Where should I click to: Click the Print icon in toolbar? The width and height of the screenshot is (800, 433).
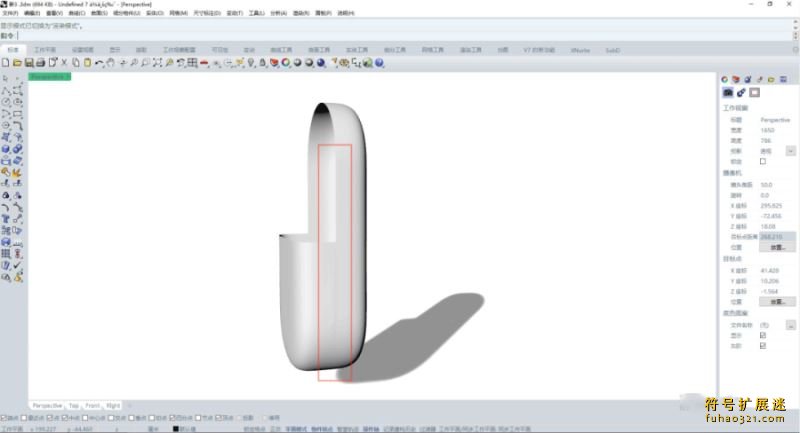point(41,63)
